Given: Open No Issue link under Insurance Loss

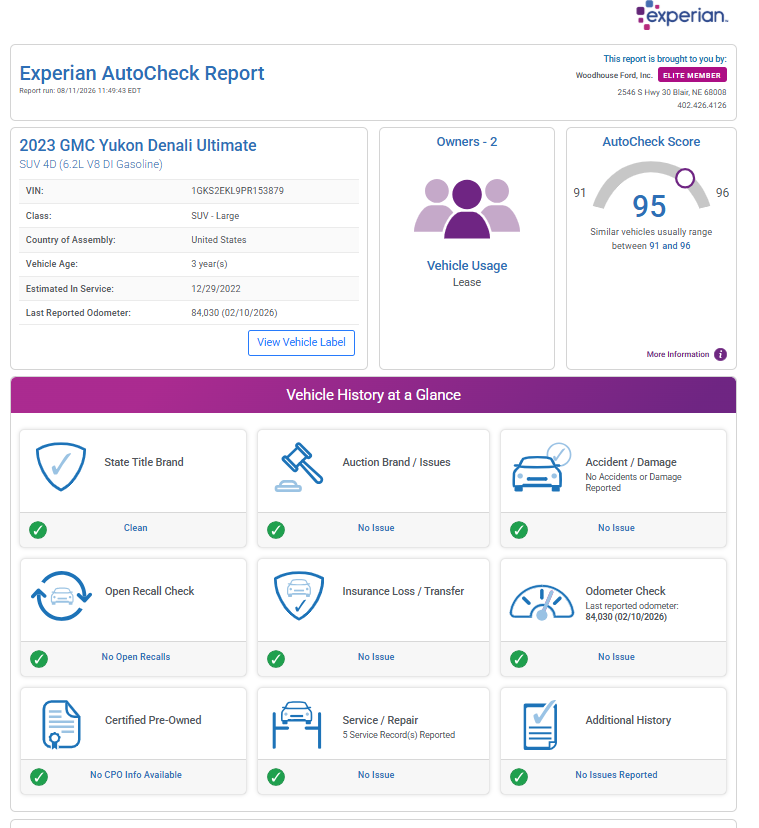Looking at the screenshot, I should click(376, 657).
